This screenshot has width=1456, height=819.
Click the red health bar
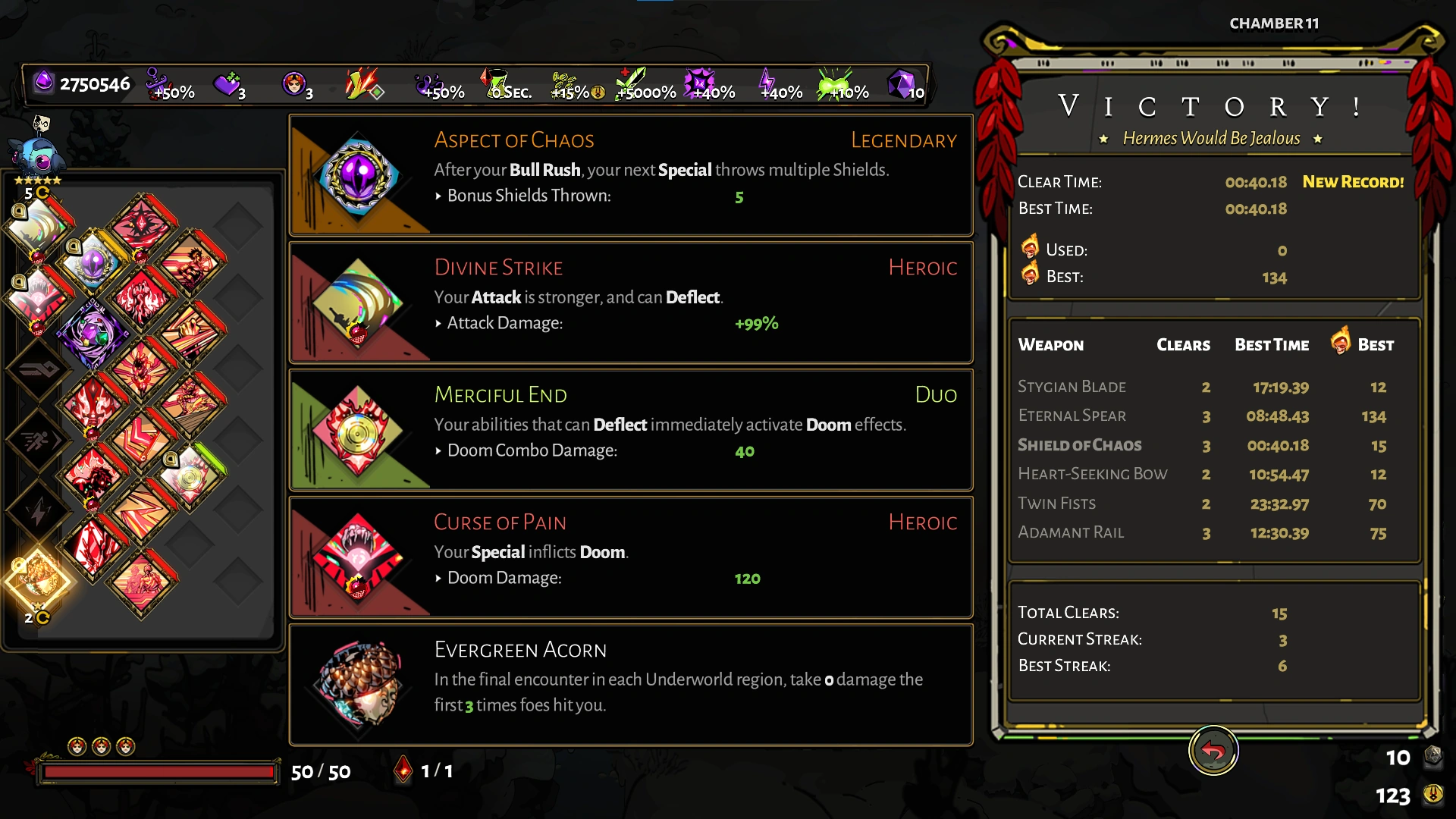(159, 772)
